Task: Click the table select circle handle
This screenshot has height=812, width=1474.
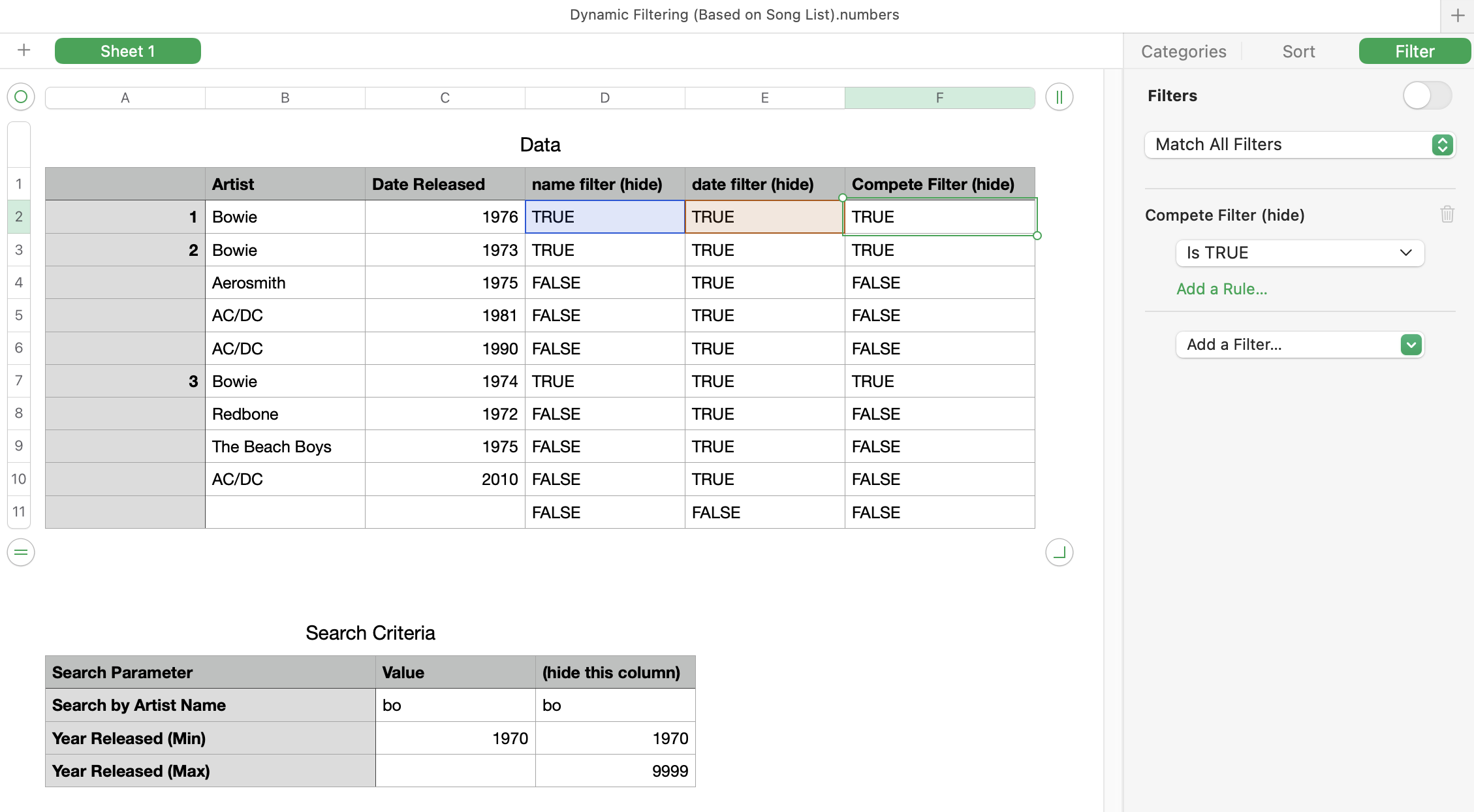Action: pyautogui.click(x=21, y=97)
